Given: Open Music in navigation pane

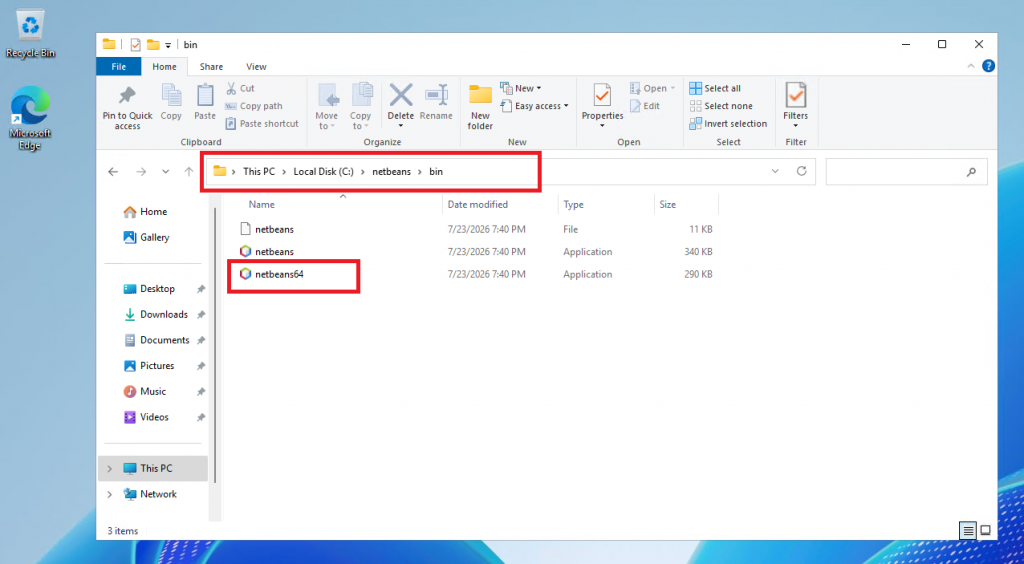Looking at the screenshot, I should 153,391.
